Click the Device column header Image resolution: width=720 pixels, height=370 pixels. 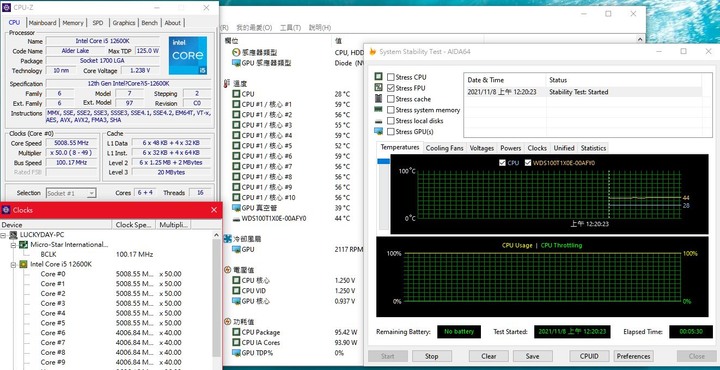click(56, 224)
